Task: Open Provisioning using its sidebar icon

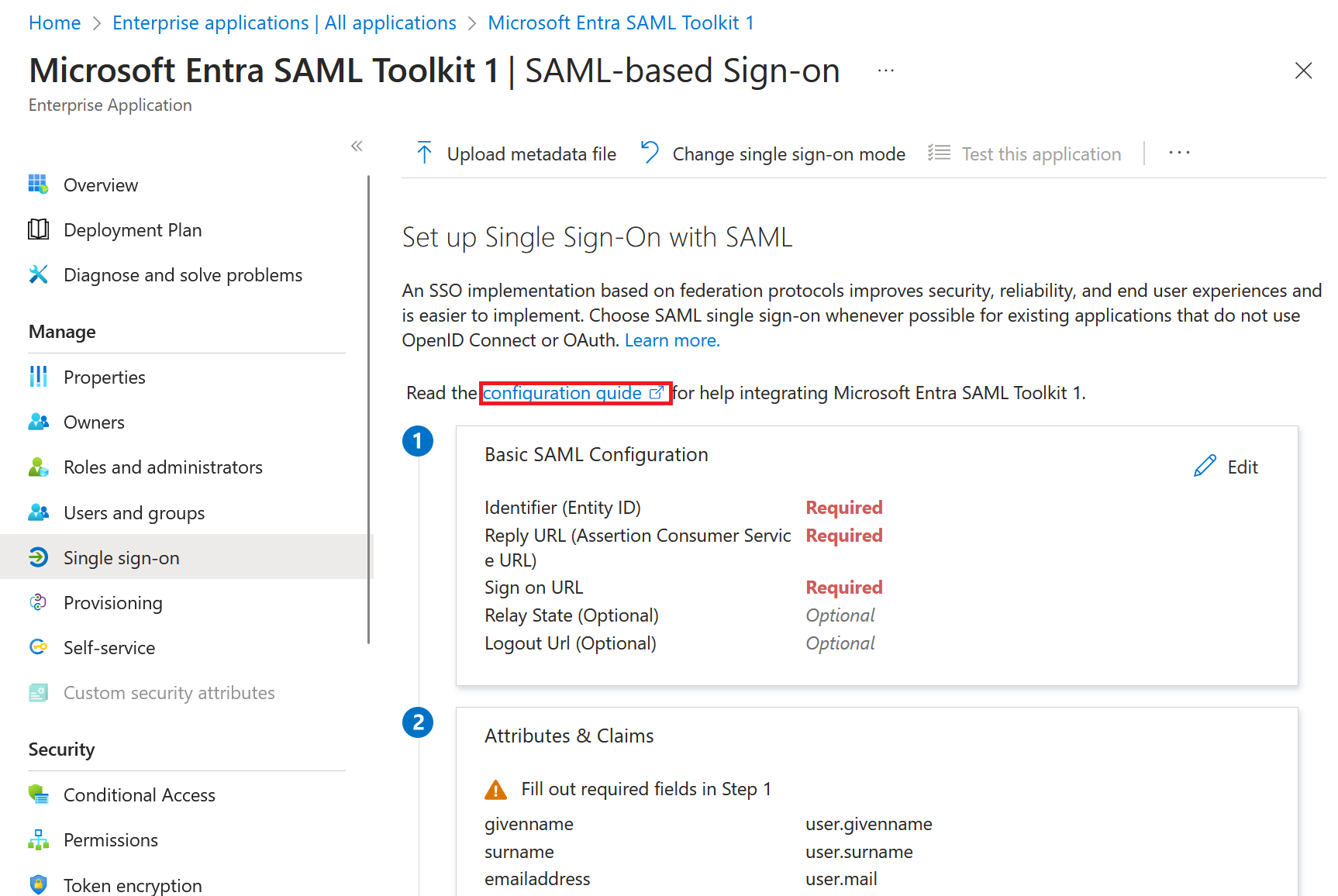Action: (39, 602)
